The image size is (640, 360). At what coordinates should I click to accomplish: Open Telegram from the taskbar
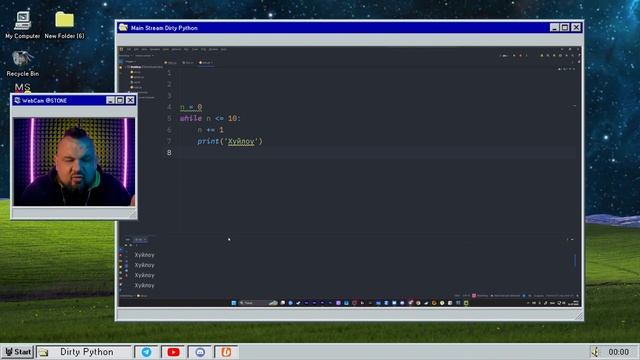(146, 352)
